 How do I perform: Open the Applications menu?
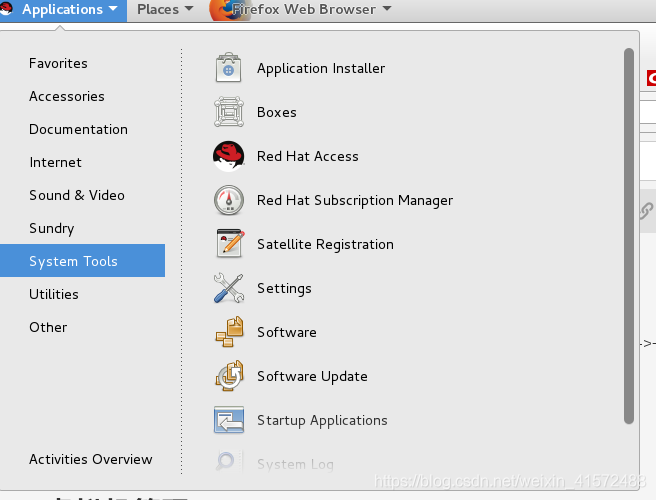coord(63,10)
